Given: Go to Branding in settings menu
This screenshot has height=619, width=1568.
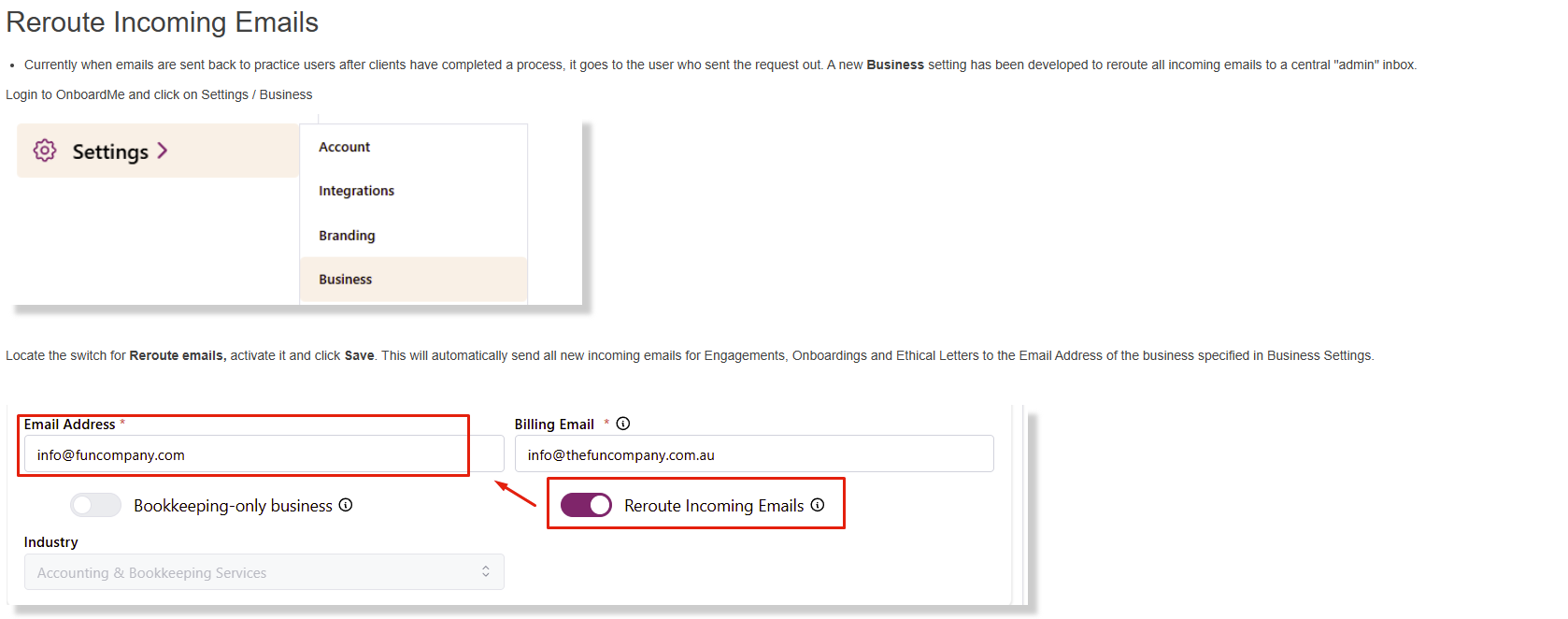Looking at the screenshot, I should [347, 236].
